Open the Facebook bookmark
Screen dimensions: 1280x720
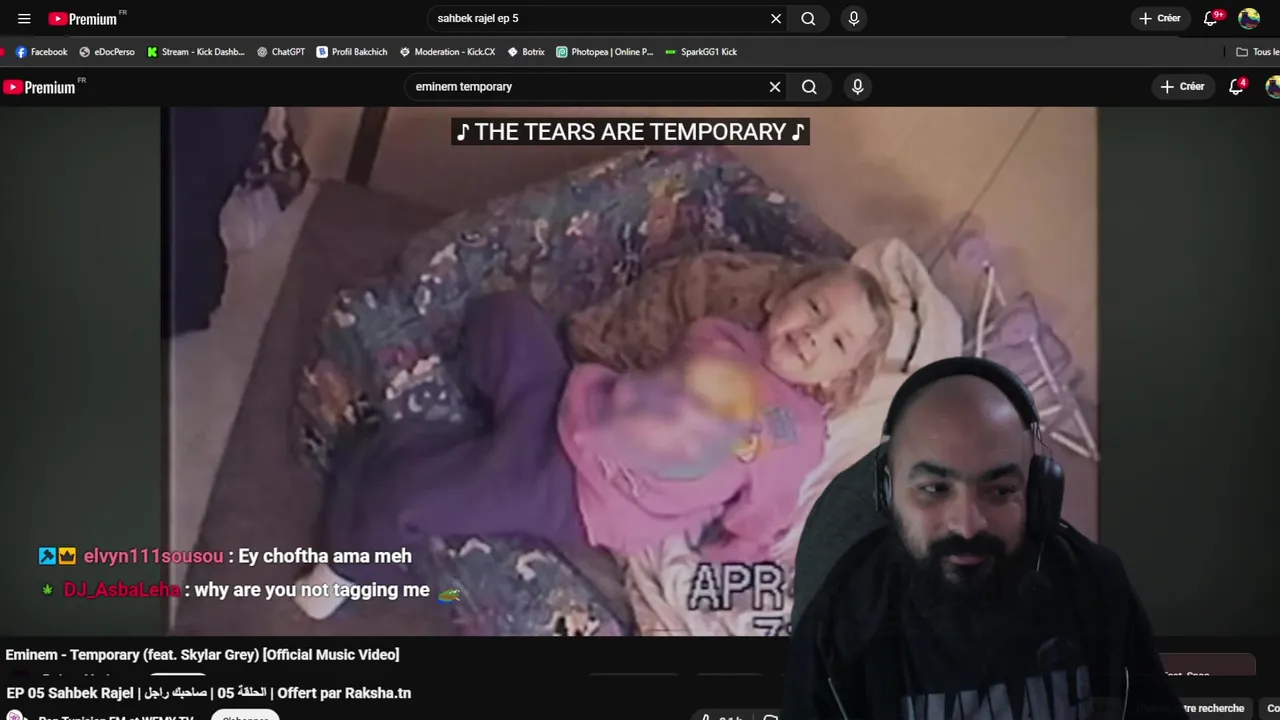click(x=41, y=52)
